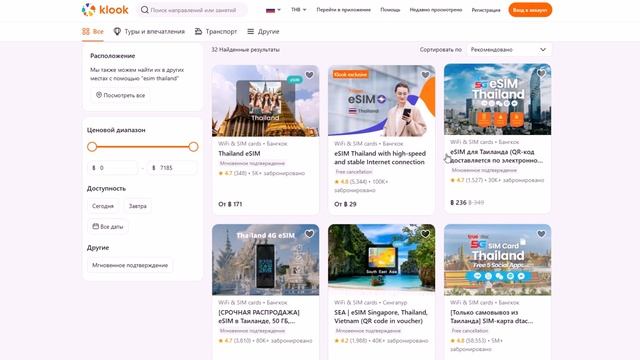Image resolution: width=640 pixels, height=360 pixels.
Task: Open 'eSIM Thailand with high-speed' title
Action: [380, 158]
